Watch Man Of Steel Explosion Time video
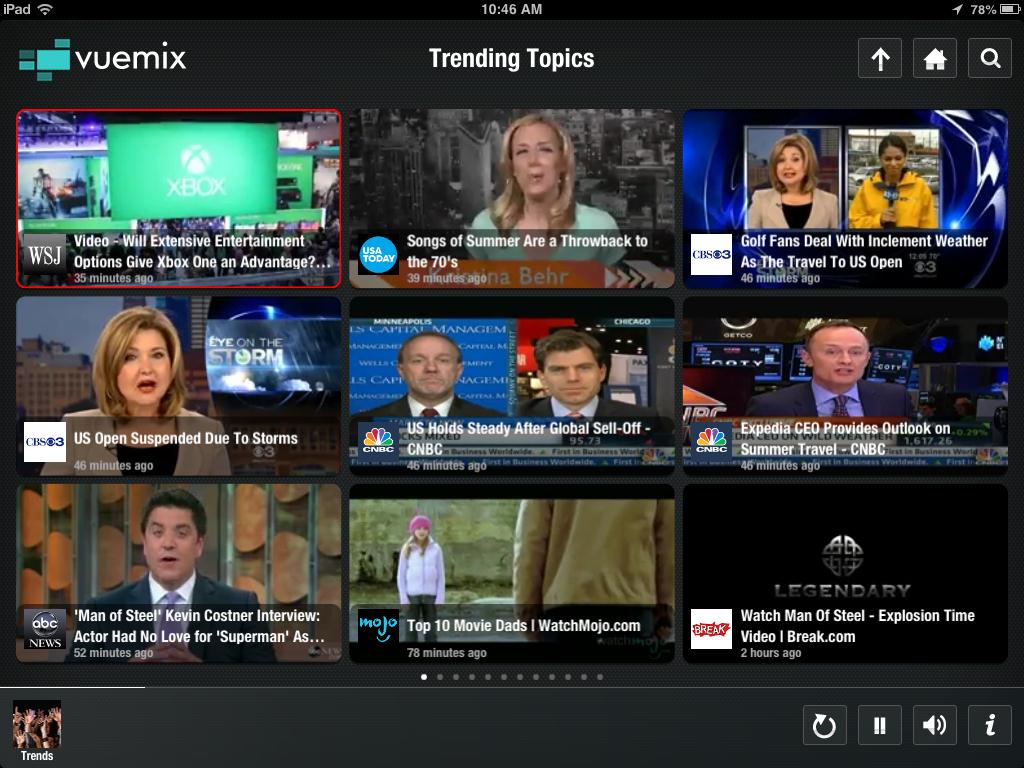Image resolution: width=1024 pixels, height=768 pixels. click(845, 573)
